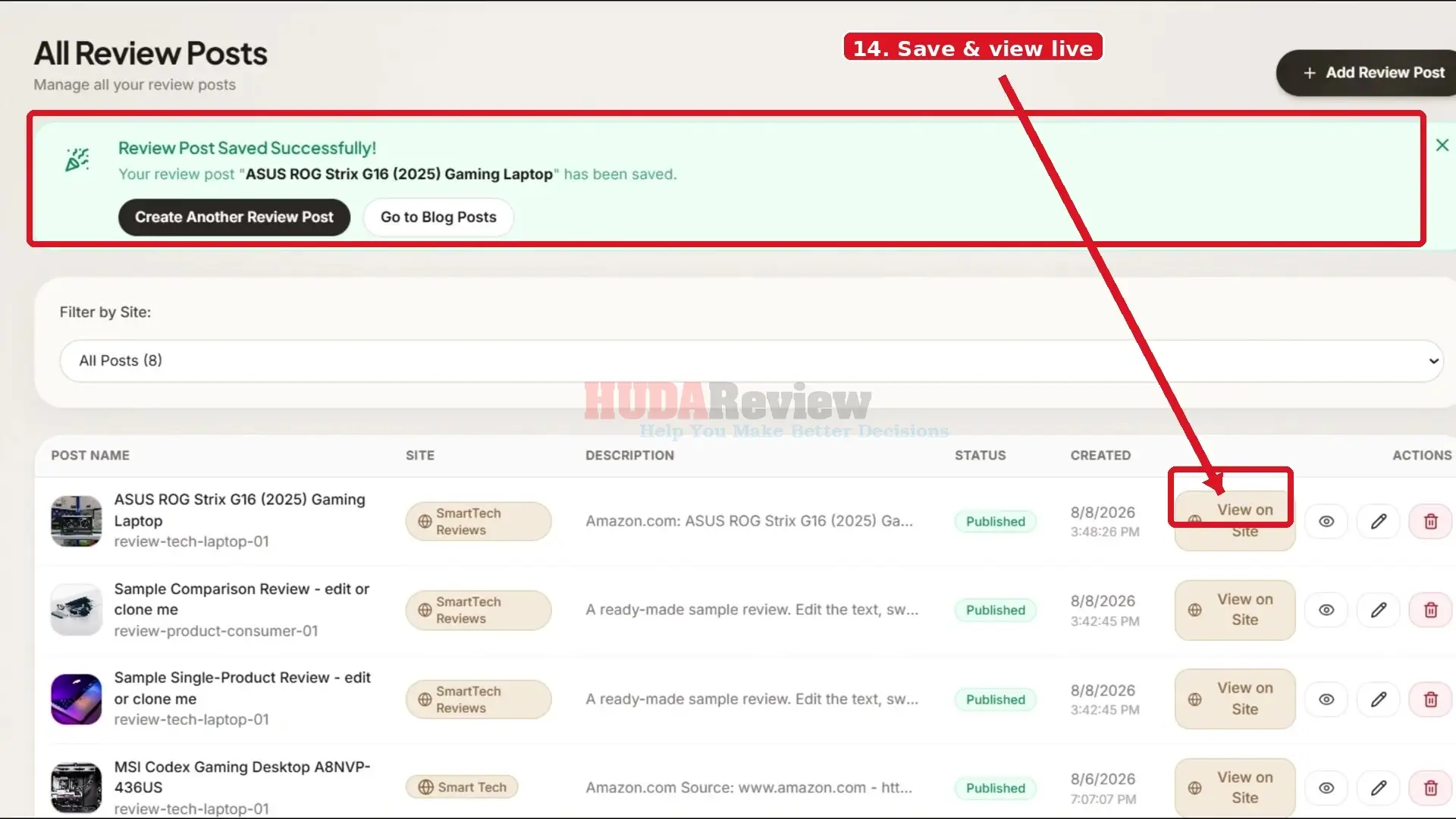Viewport: 1456px width, 819px height.
Task: Click the POST NAME column header
Action: [x=90, y=455]
